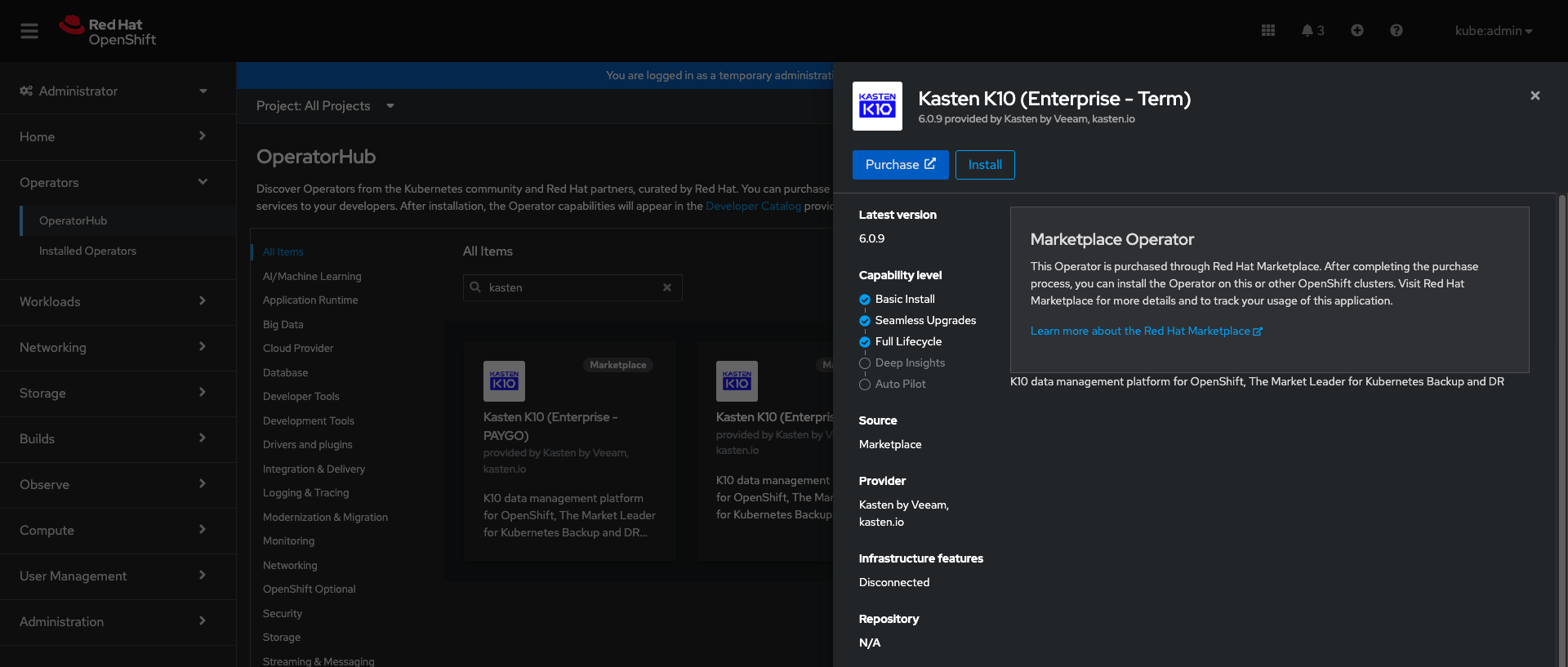The width and height of the screenshot is (1568, 667).
Task: Filter by Logging & Tracing category
Action: (x=306, y=492)
